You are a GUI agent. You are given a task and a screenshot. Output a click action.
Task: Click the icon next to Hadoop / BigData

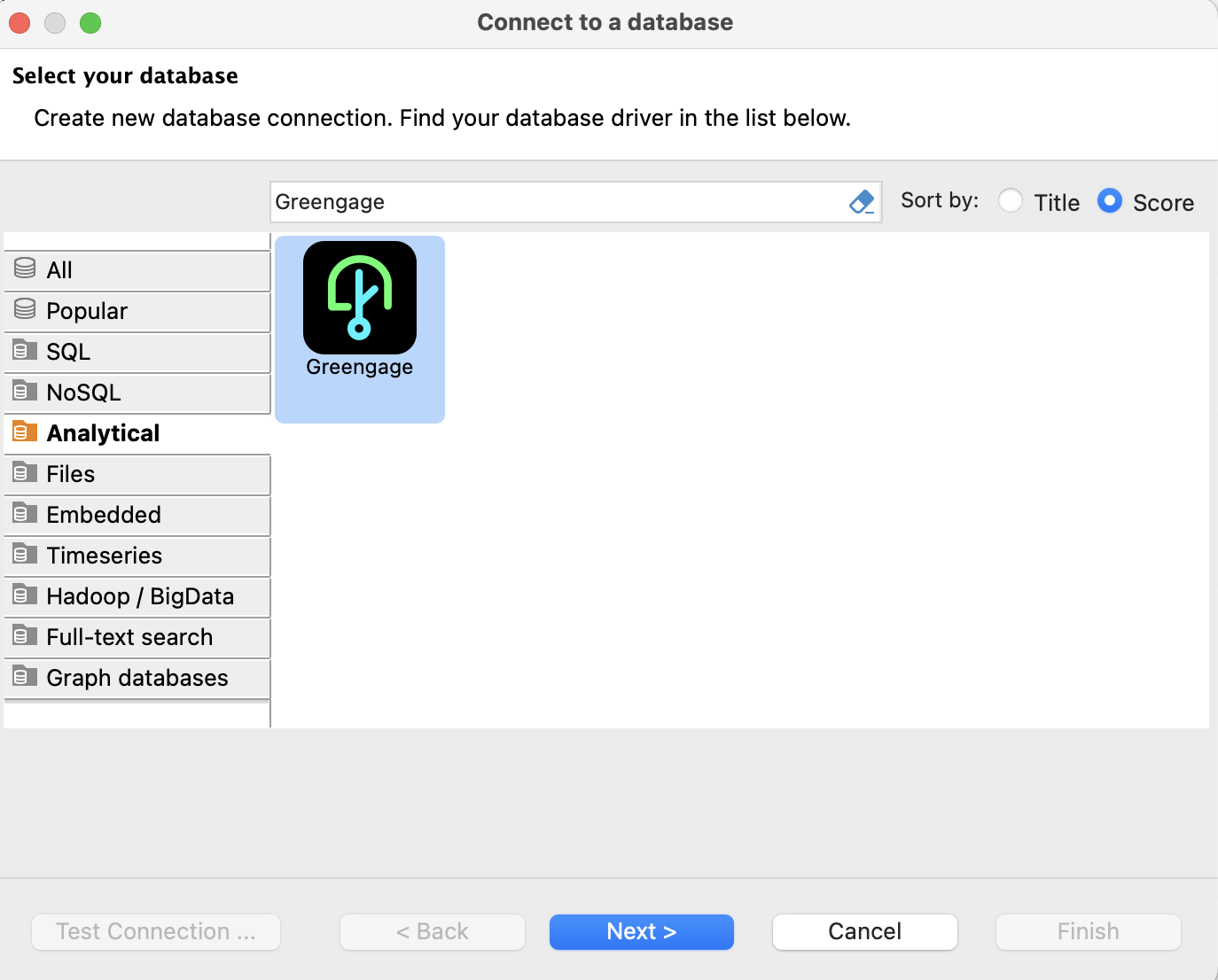point(22,595)
